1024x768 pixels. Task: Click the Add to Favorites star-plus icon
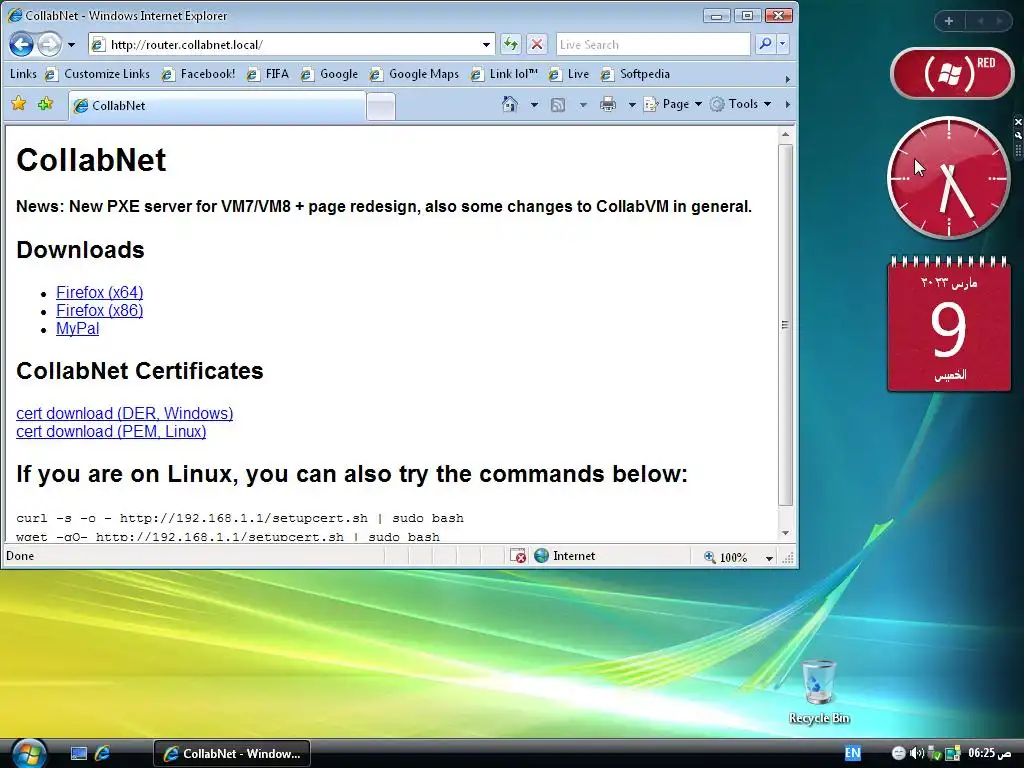[45, 103]
